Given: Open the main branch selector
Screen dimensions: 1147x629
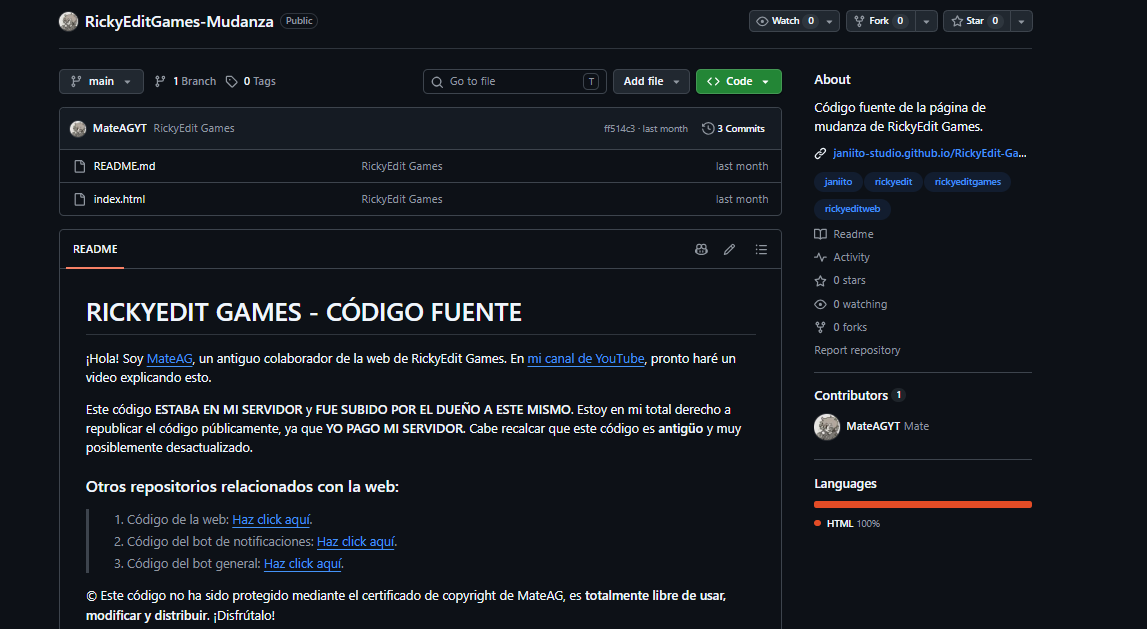Looking at the screenshot, I should click(x=101, y=81).
